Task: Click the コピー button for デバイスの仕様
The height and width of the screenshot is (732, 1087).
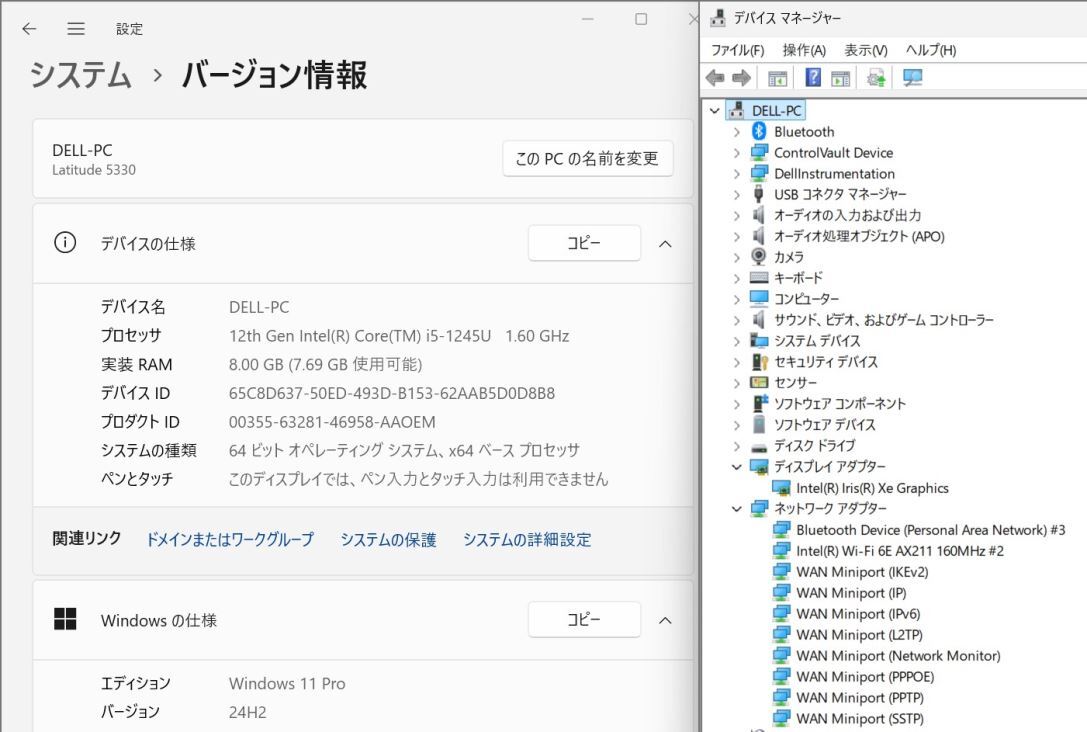Action: coord(583,242)
